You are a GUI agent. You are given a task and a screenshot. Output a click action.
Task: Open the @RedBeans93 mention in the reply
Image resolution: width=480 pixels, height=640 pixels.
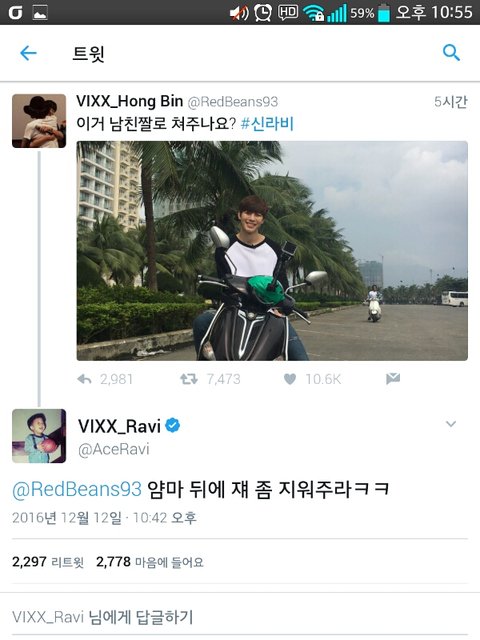click(77, 489)
